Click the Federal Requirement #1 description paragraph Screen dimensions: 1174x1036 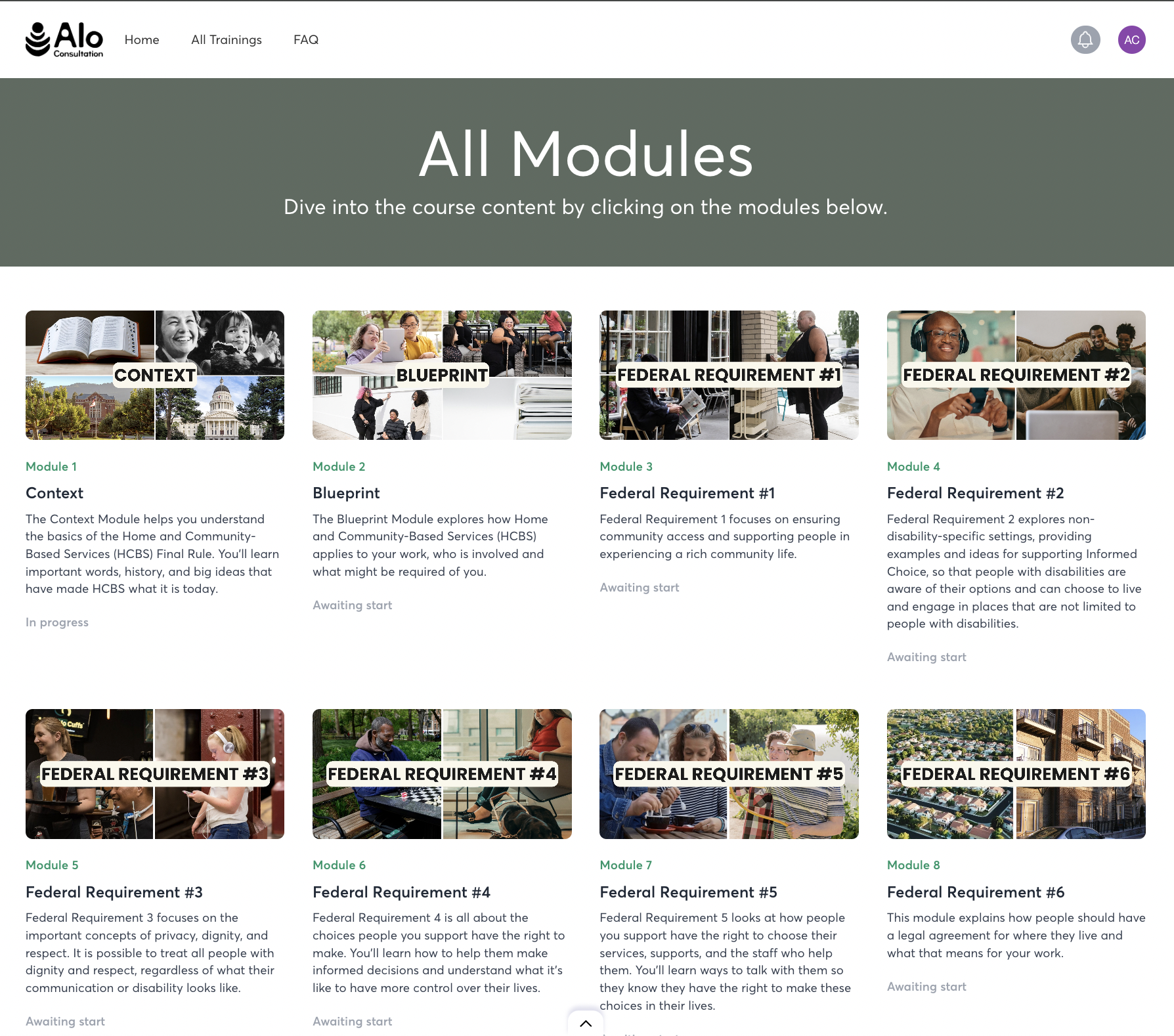point(725,536)
